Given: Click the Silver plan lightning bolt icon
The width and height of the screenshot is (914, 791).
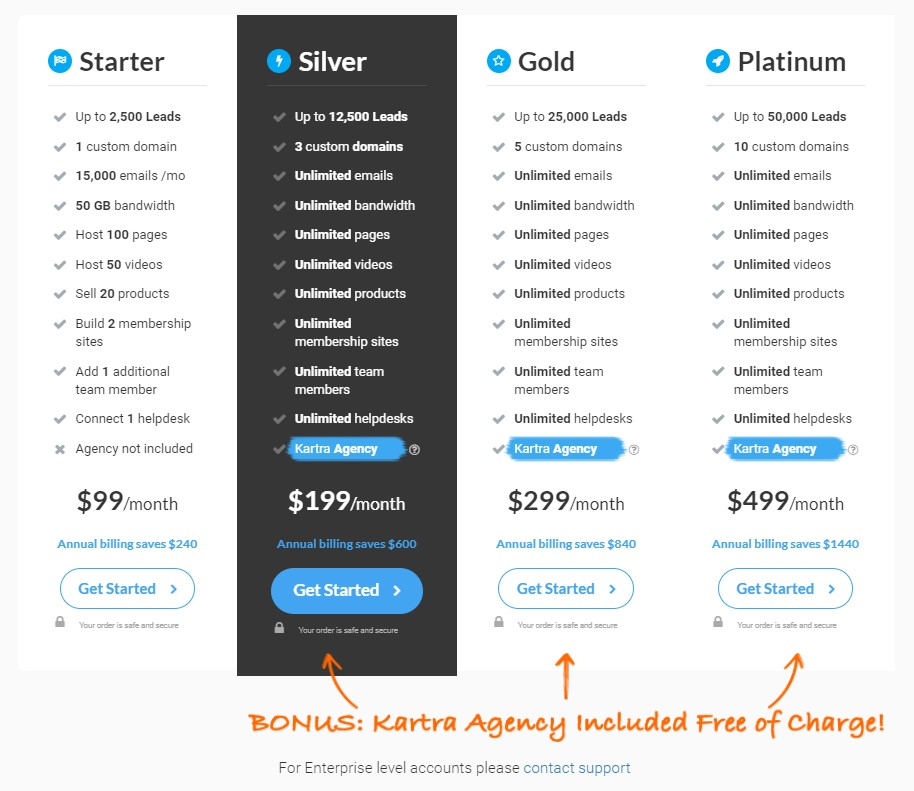Looking at the screenshot, I should click(x=279, y=61).
